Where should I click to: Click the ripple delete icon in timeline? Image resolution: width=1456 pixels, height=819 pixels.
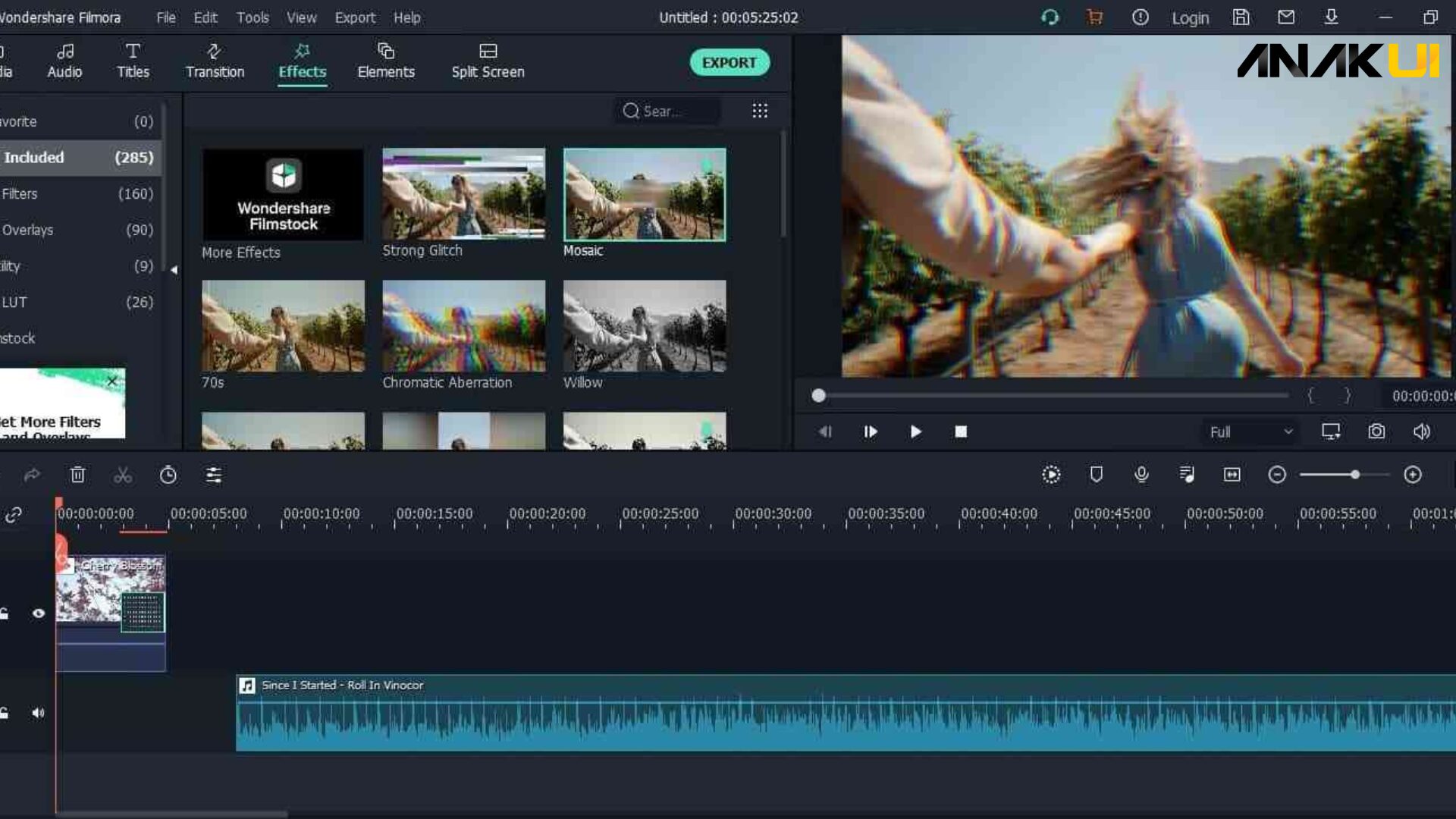tap(77, 475)
